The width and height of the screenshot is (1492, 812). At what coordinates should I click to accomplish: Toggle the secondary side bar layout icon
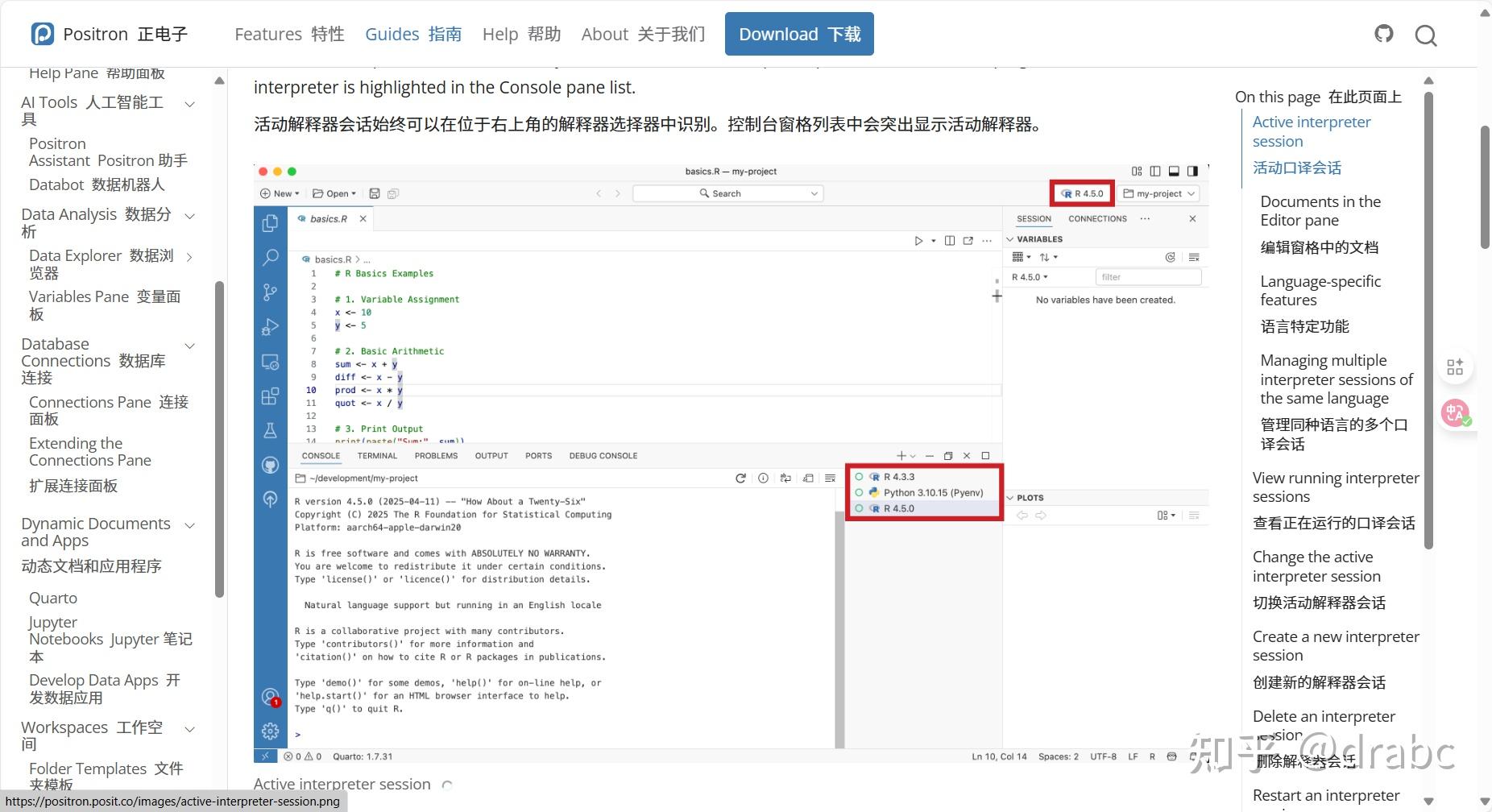coord(1192,172)
